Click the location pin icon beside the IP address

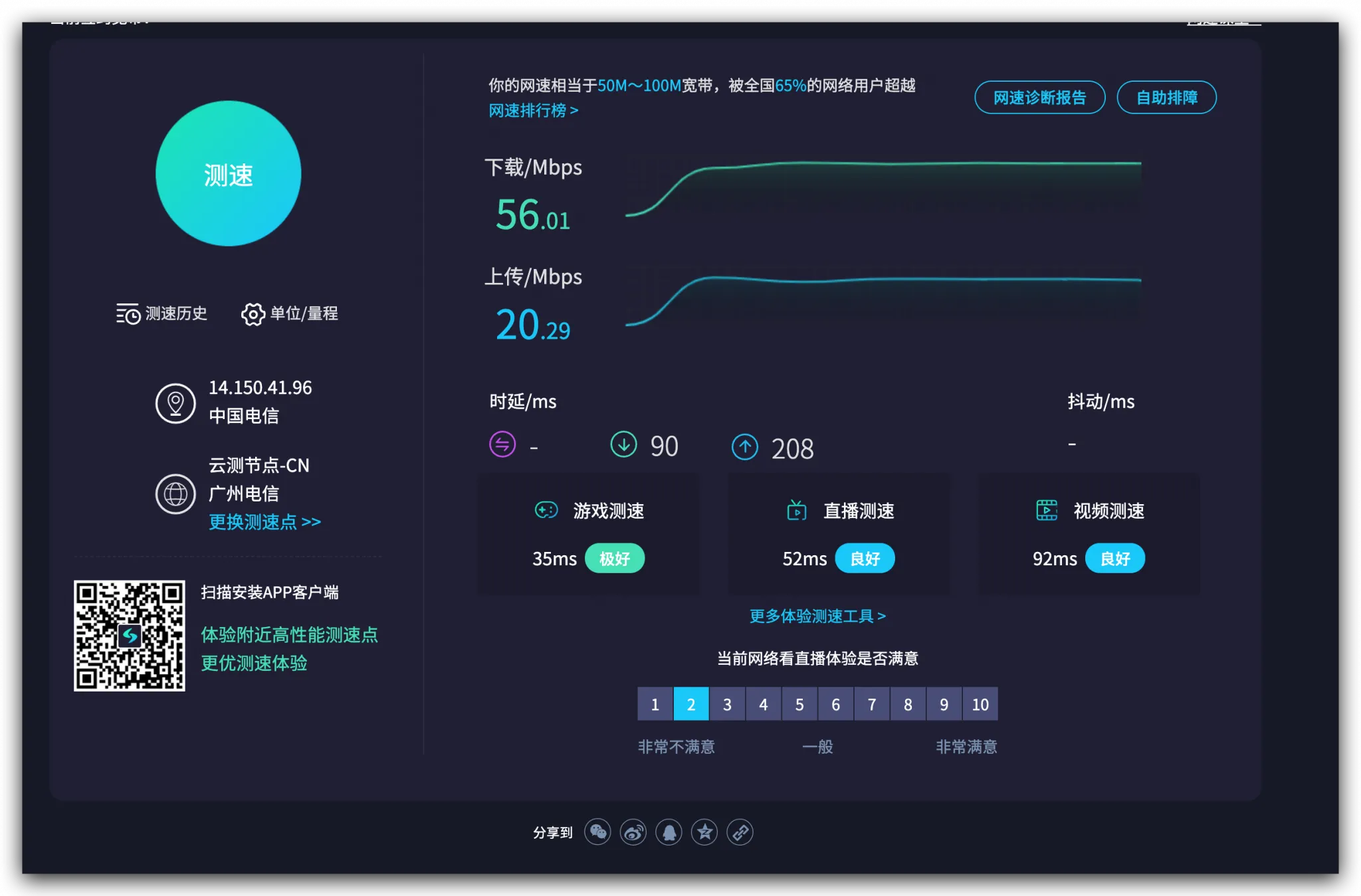(x=175, y=402)
